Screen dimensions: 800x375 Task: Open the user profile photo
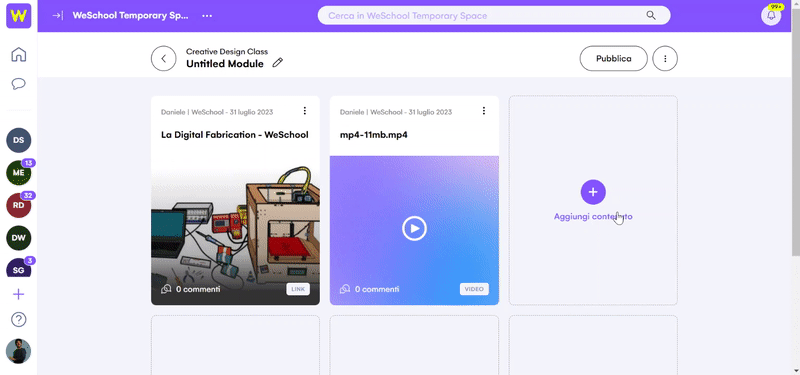[18, 352]
